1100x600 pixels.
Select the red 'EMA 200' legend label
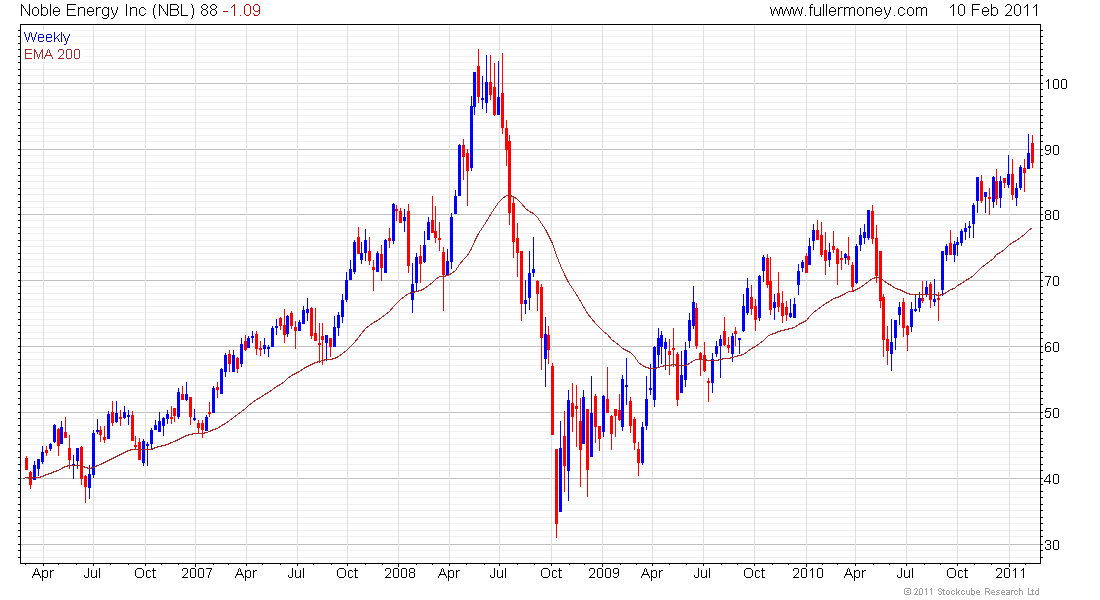point(52,54)
